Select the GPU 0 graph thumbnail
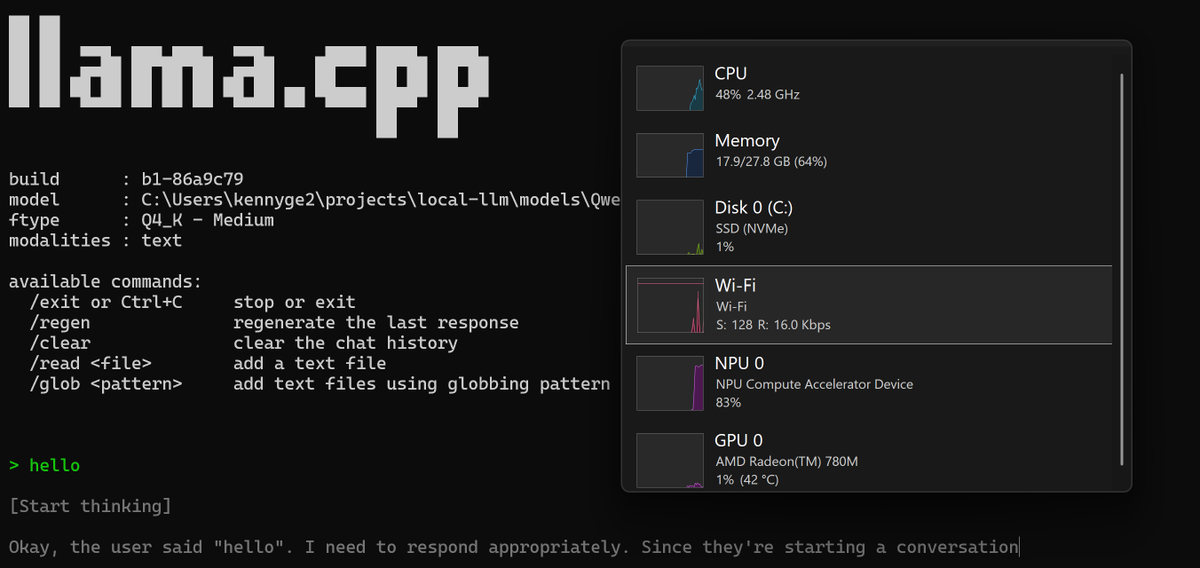The image size is (1200, 568). (x=671, y=463)
